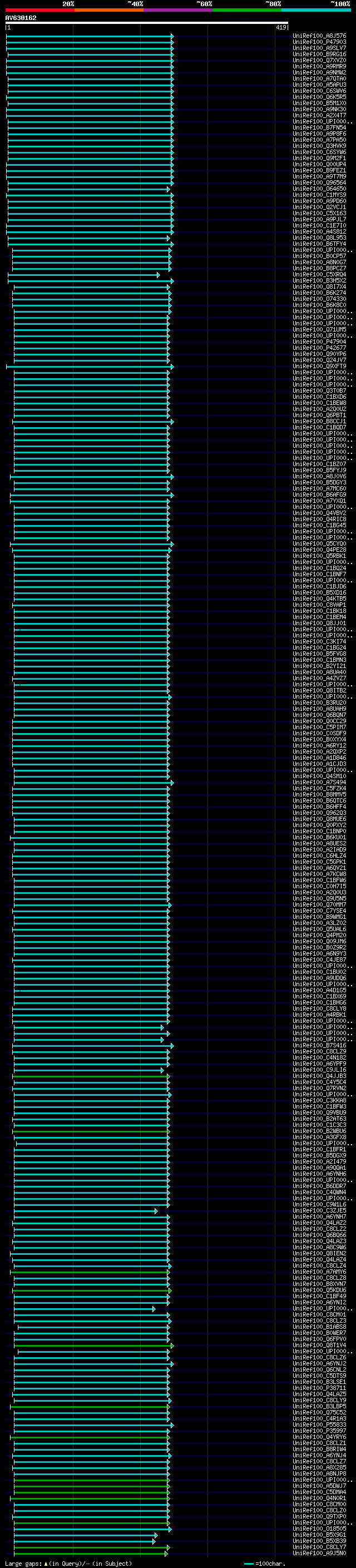Image resolution: width=356 pixels, height=1568 pixels.
Task: Click the UniRef100_A8X285 label
Action: point(319,1467)
